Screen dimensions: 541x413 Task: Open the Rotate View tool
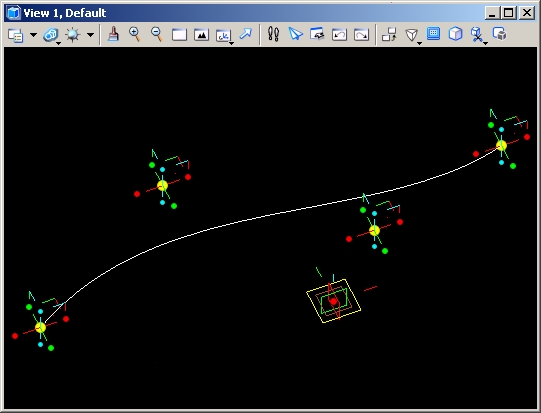point(224,36)
